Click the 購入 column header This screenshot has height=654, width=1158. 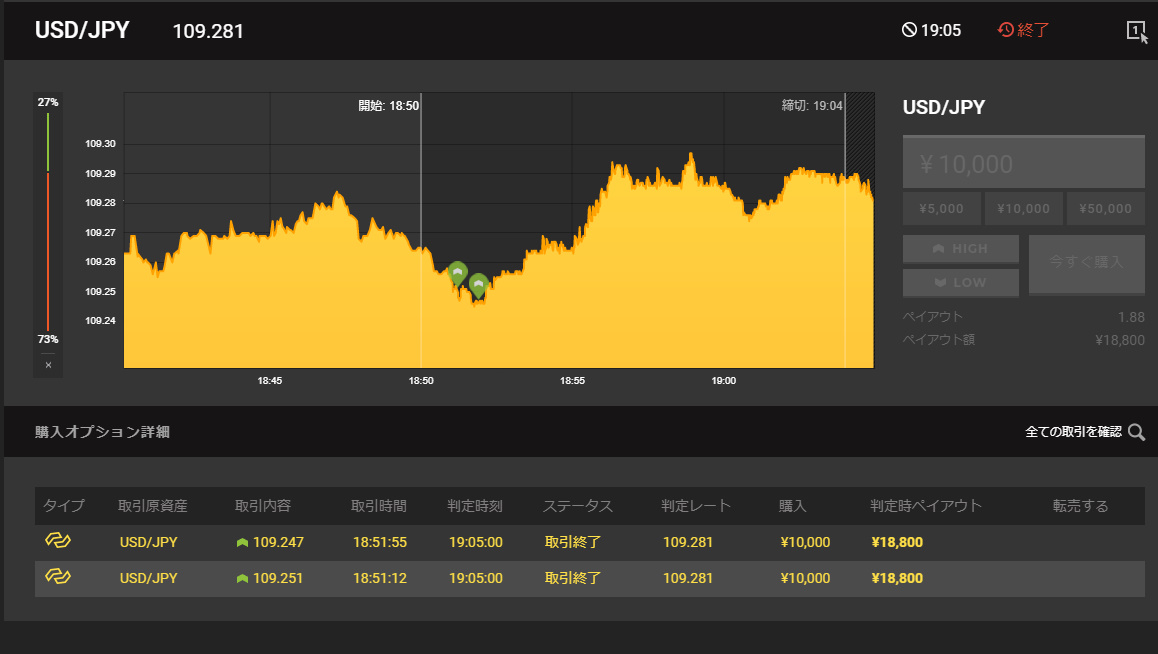coord(792,506)
